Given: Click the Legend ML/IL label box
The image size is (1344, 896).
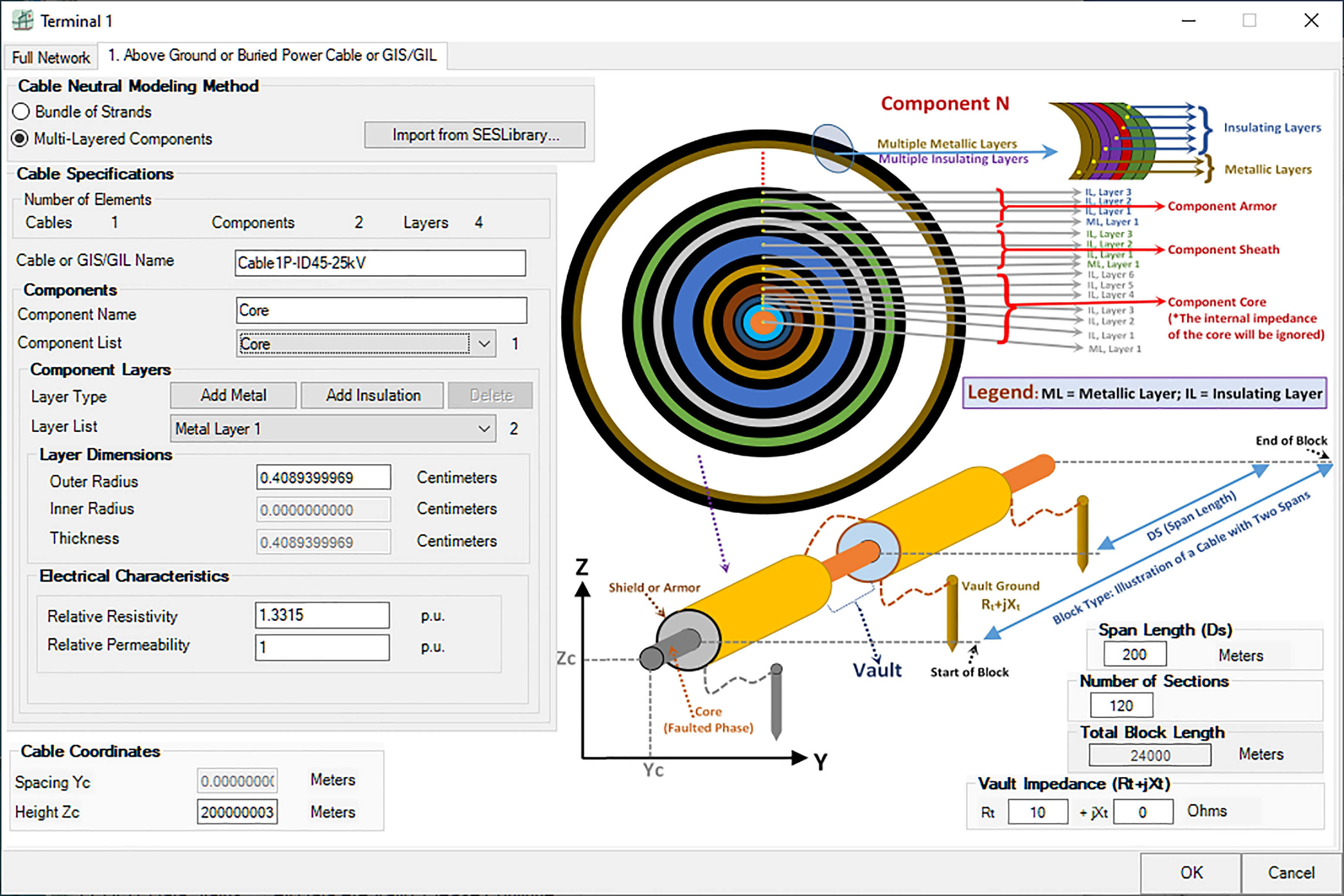Looking at the screenshot, I should point(1144,393).
